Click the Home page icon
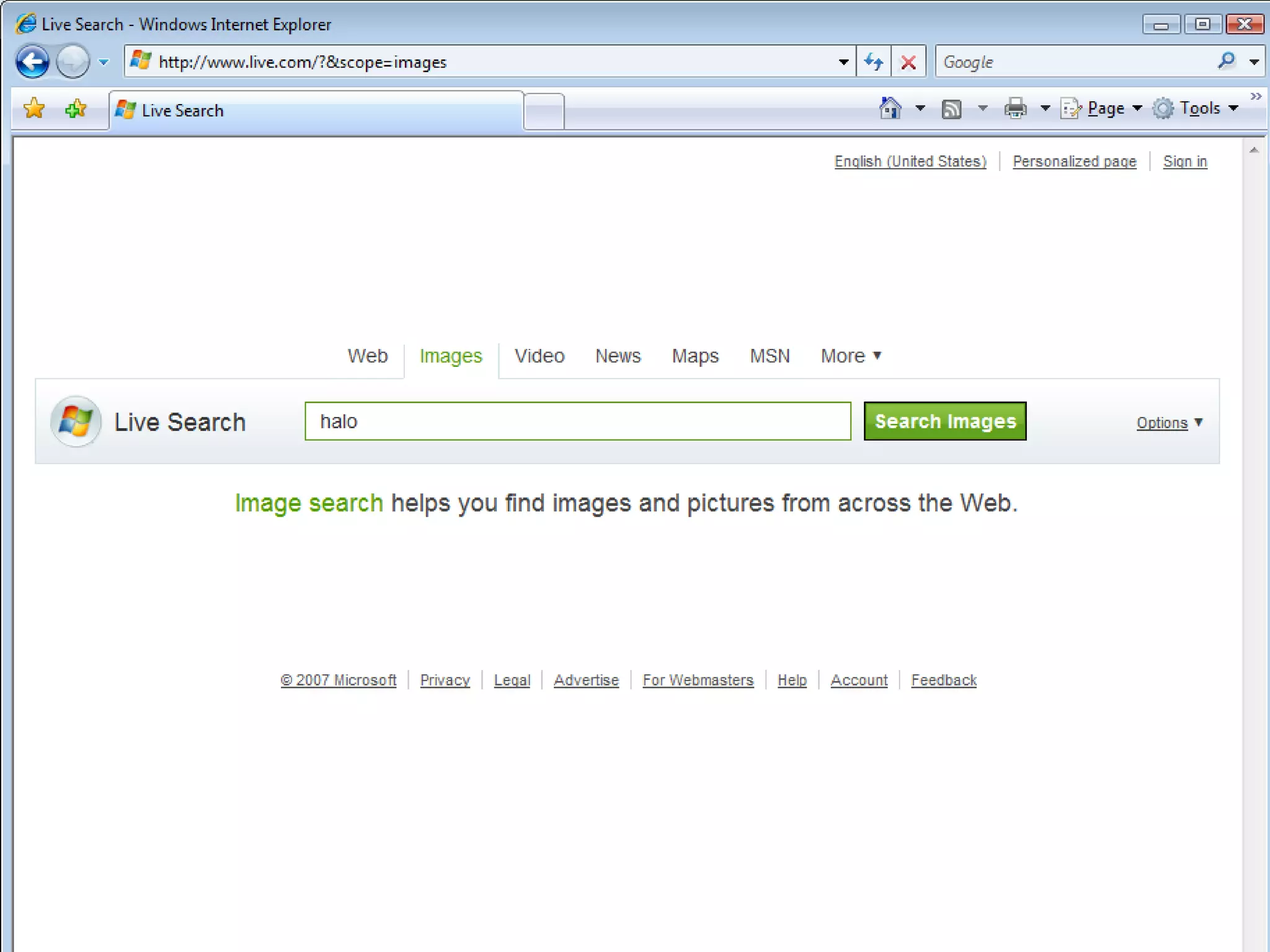 click(890, 108)
